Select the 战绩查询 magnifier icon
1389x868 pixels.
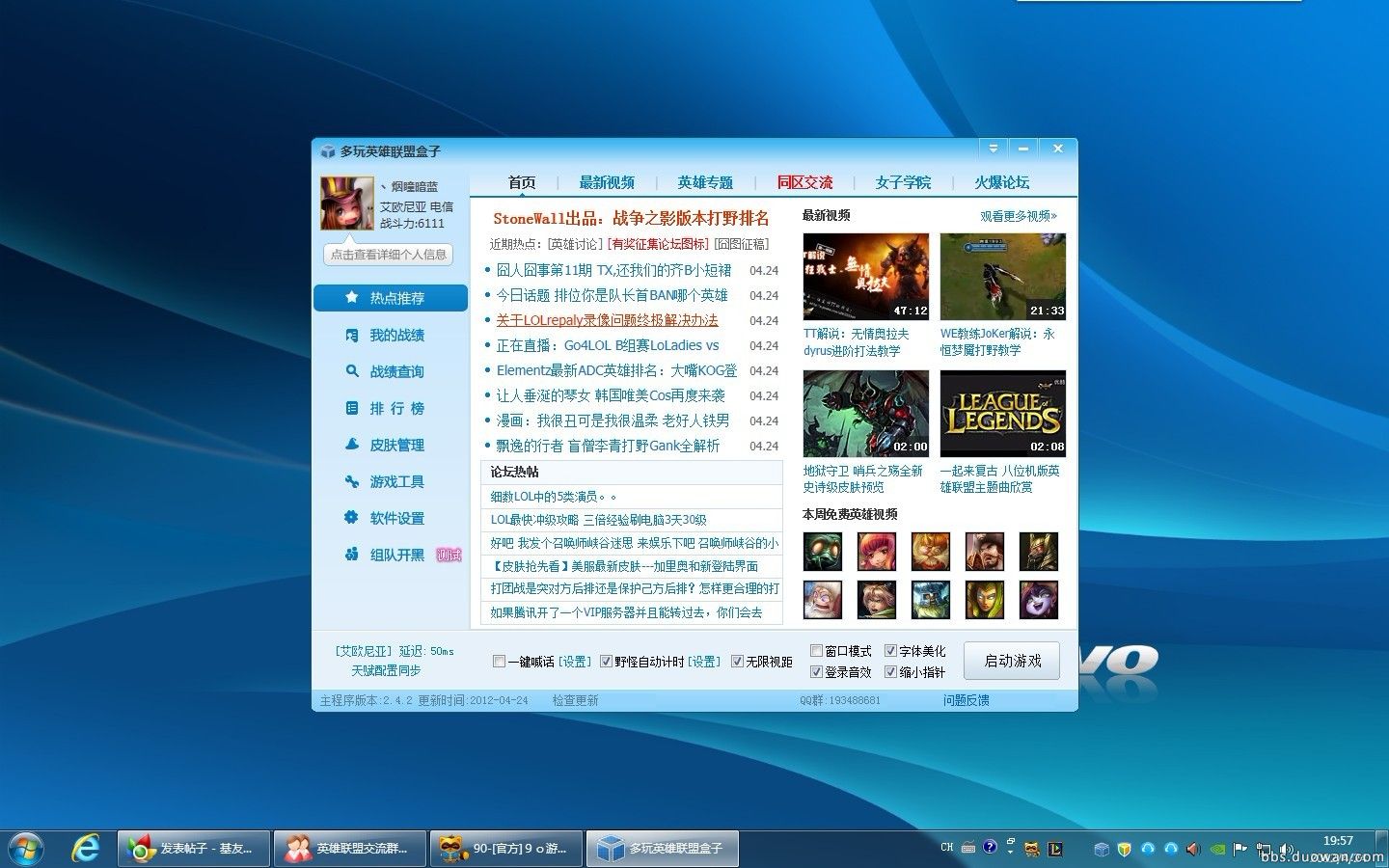point(352,371)
